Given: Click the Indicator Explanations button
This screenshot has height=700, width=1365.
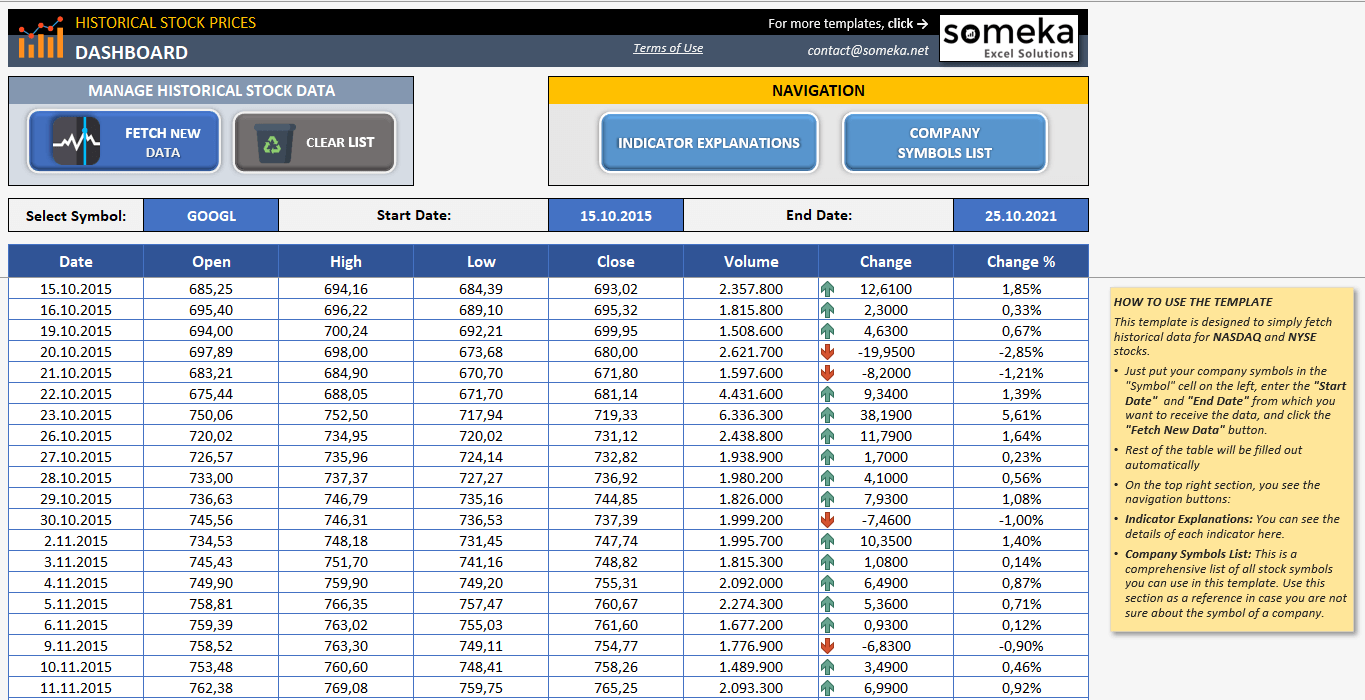Looking at the screenshot, I should [x=708, y=143].
